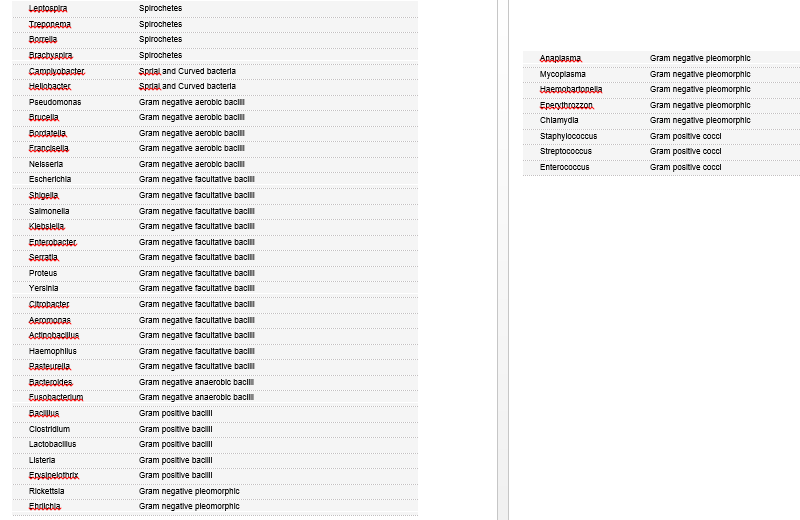The height and width of the screenshot is (520, 800).
Task: Click the word Leptospira in the table
Action: (48, 8)
